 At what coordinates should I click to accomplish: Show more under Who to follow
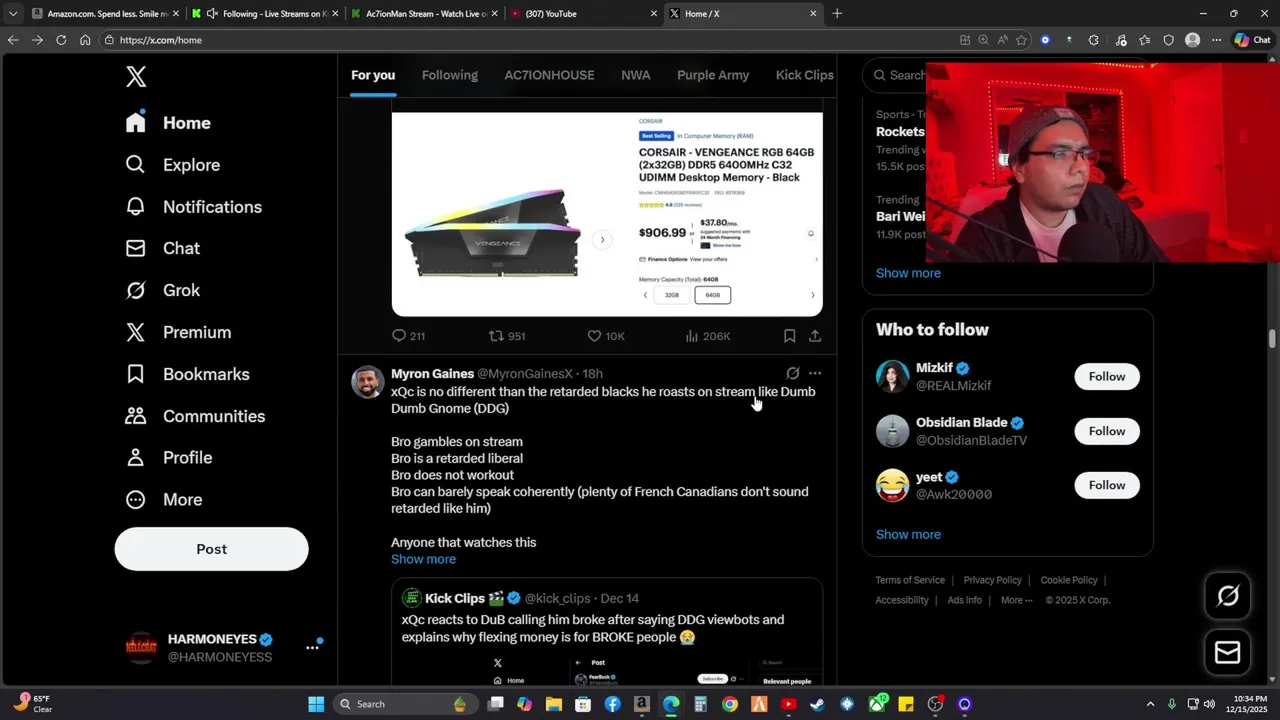pyautogui.click(x=908, y=534)
